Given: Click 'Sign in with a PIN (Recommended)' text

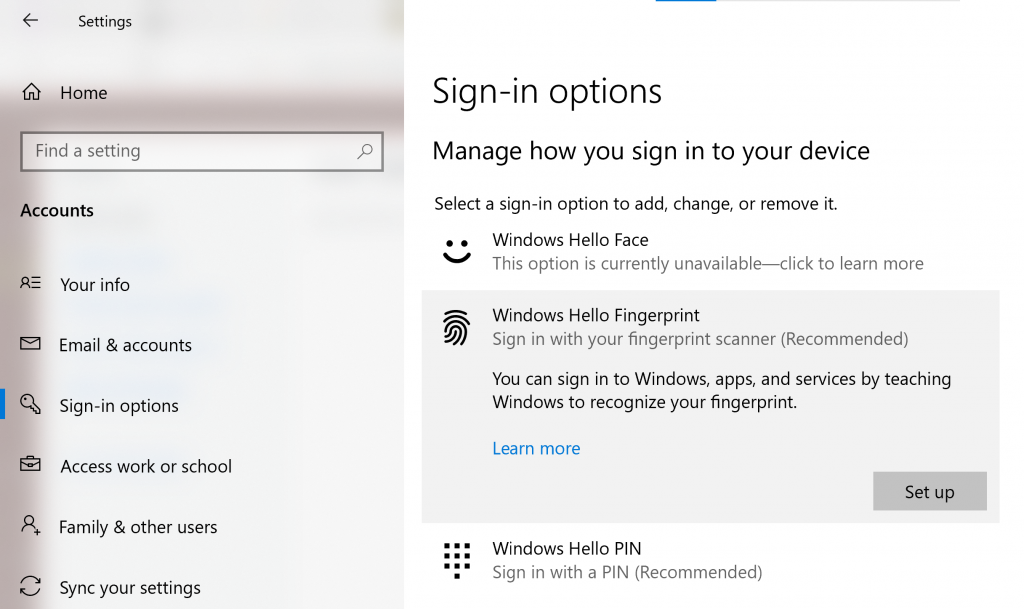Looking at the screenshot, I should [627, 572].
